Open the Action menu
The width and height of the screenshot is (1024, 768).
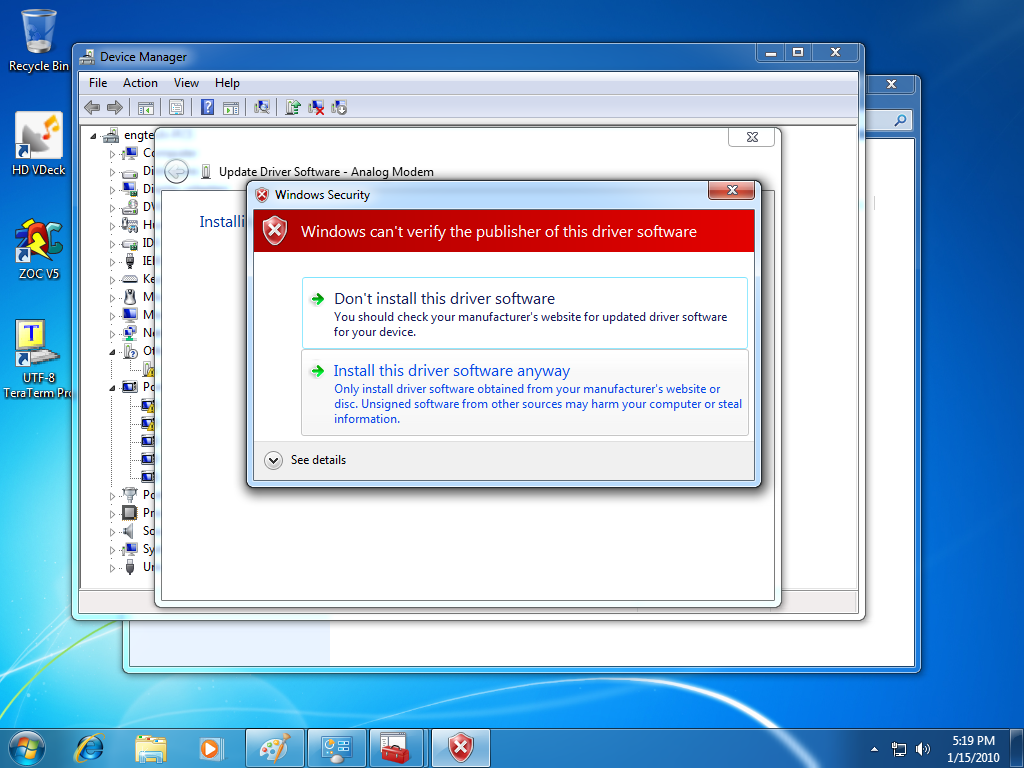(x=140, y=83)
